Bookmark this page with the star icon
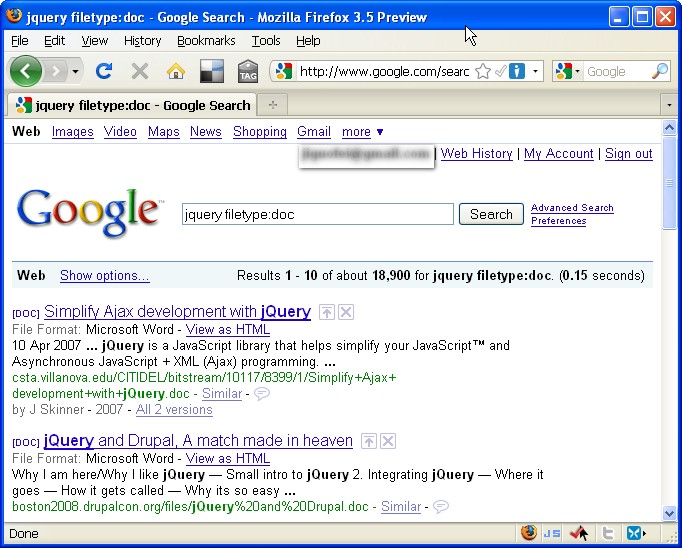The height and width of the screenshot is (548, 682). tap(482, 71)
